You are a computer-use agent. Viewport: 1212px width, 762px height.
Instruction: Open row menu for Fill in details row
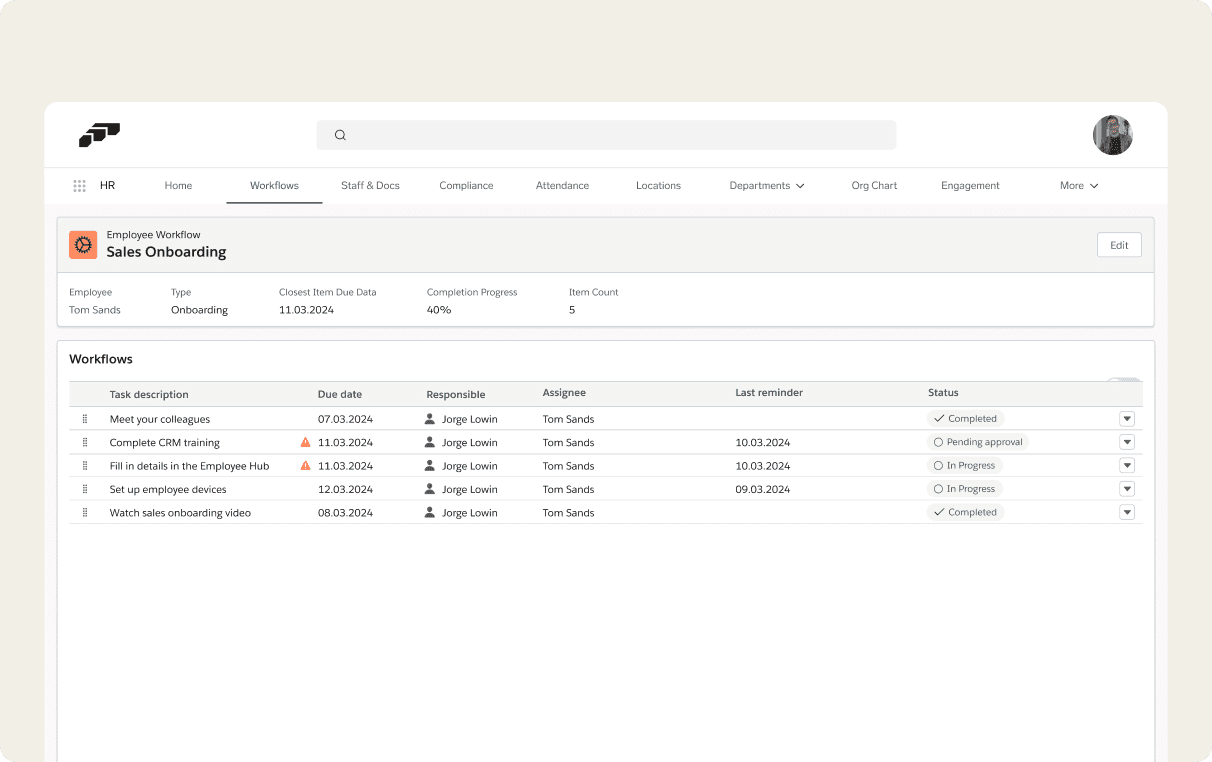click(x=1127, y=465)
